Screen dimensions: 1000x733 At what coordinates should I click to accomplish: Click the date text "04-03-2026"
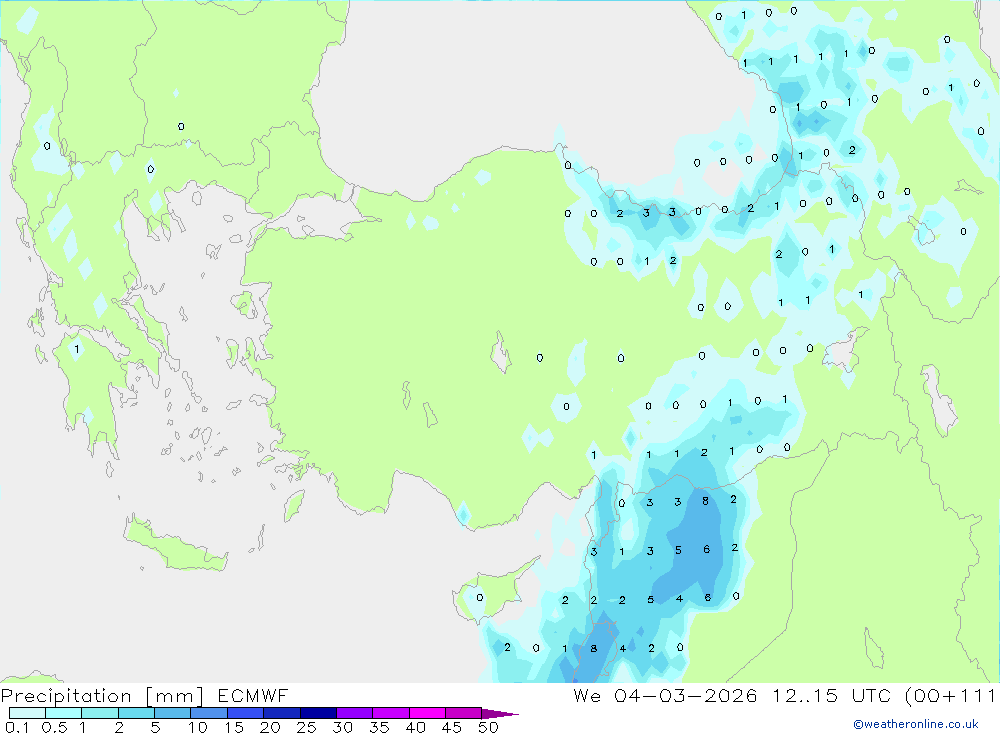pyautogui.click(x=686, y=695)
